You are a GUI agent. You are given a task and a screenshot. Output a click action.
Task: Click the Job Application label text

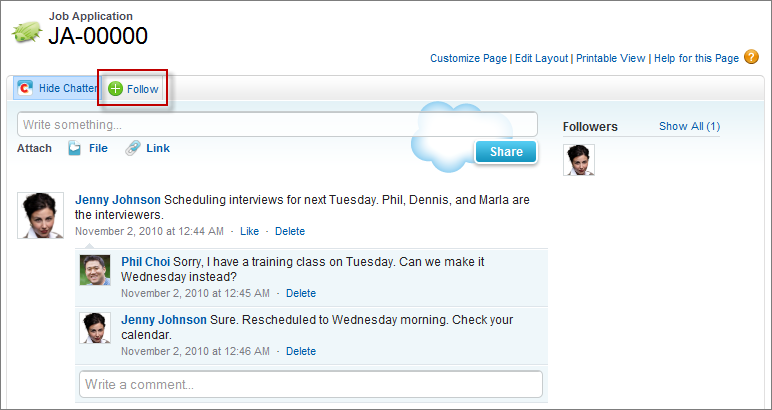(91, 16)
